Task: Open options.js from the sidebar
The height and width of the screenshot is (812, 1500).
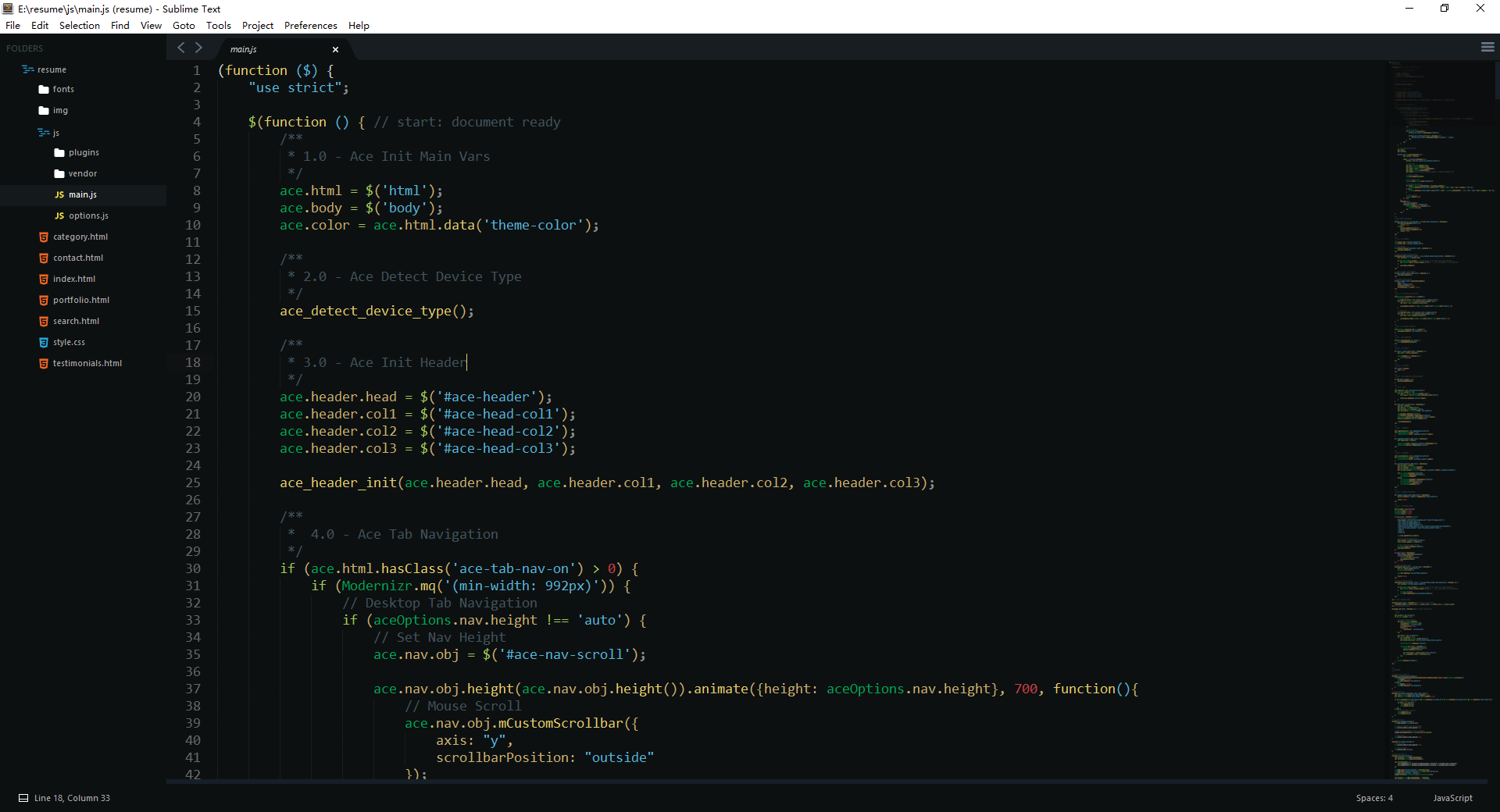Action: [x=88, y=215]
